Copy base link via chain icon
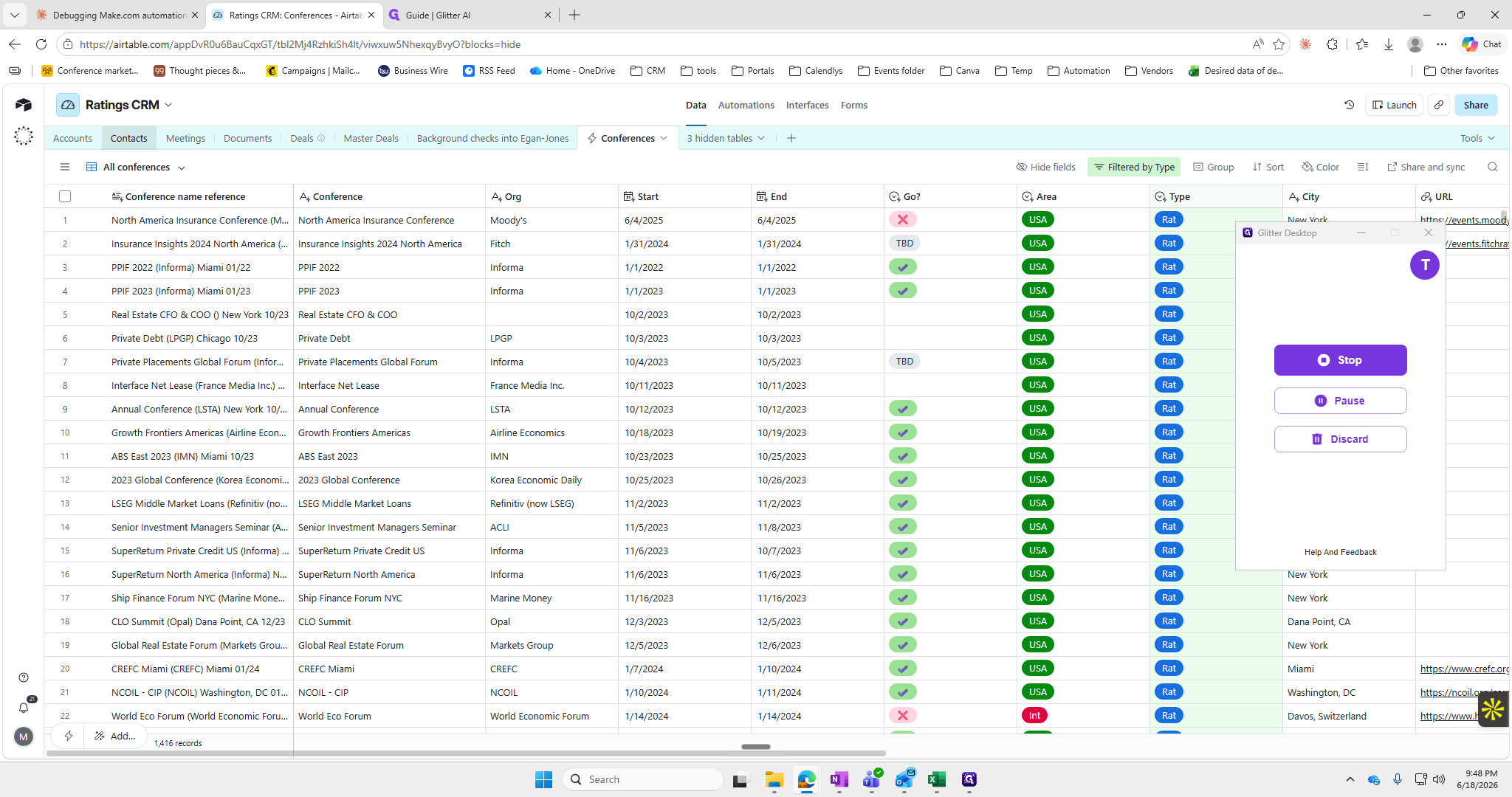Screen dimensions: 1512x797 point(1438,105)
